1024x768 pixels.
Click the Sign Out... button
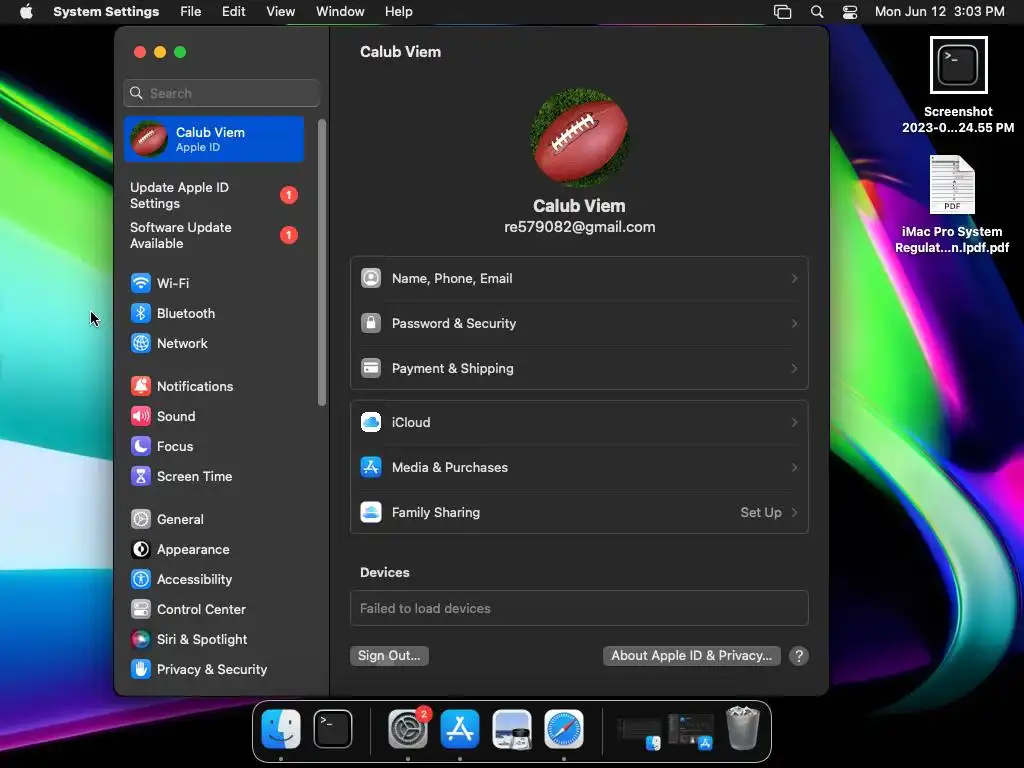pyautogui.click(x=389, y=656)
